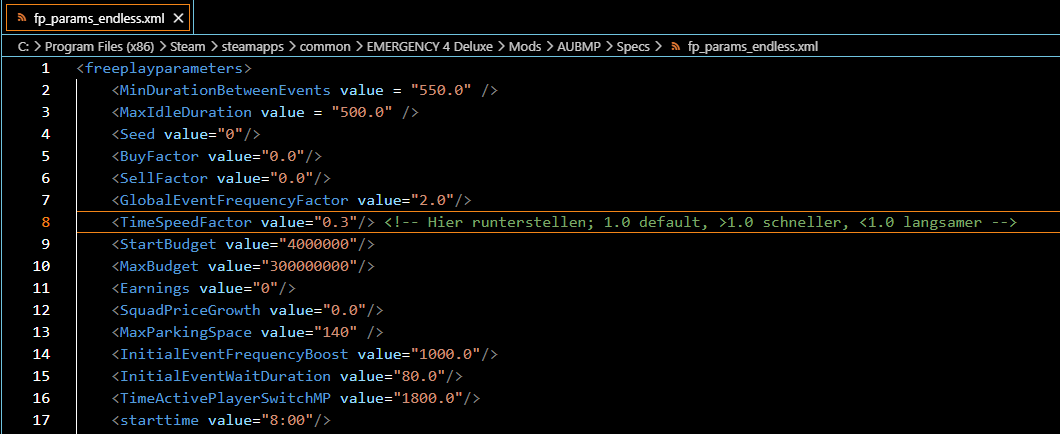
Task: Click the BuyFactor tag name
Action: click(159, 156)
